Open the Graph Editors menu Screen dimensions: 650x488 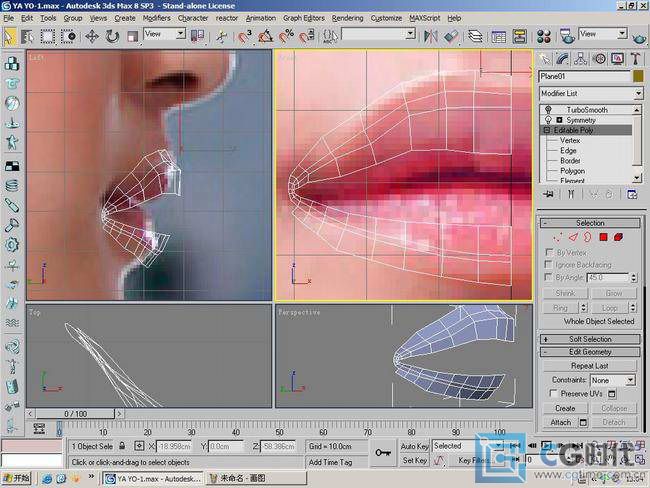pyautogui.click(x=304, y=18)
